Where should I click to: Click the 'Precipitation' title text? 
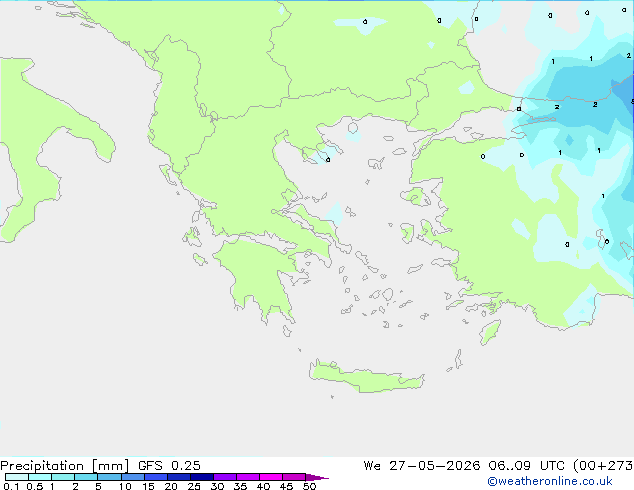coord(42,466)
